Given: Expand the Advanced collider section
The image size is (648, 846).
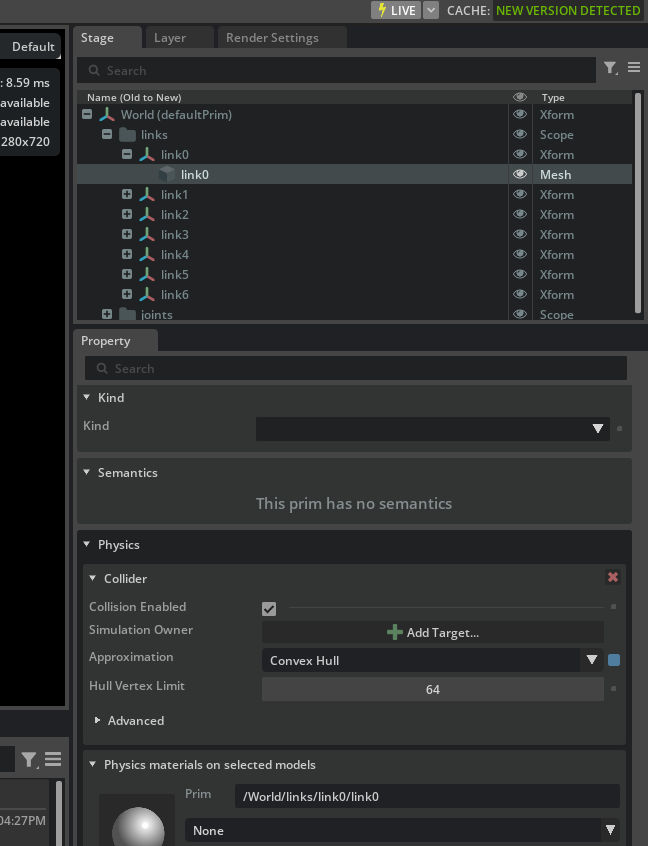Looking at the screenshot, I should coord(98,721).
